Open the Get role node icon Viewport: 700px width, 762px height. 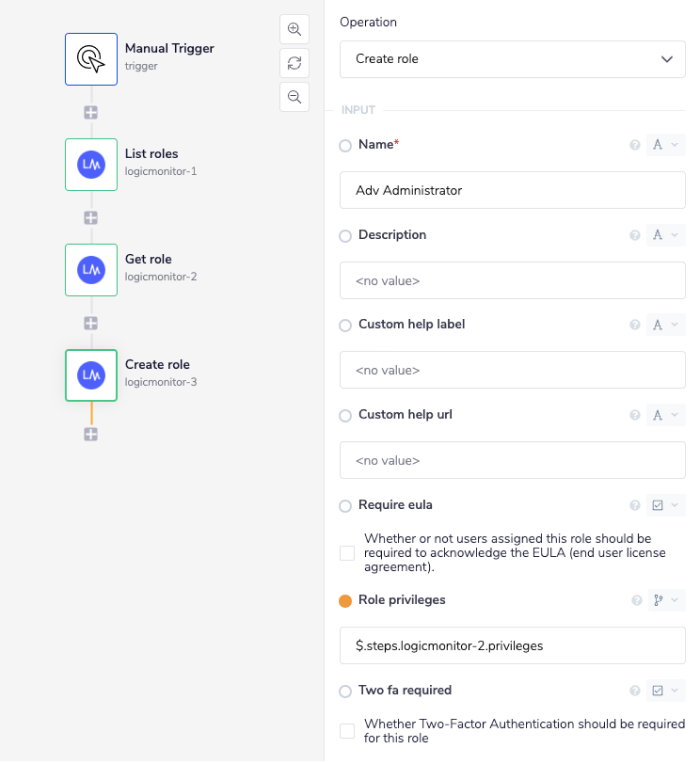tap(91, 269)
